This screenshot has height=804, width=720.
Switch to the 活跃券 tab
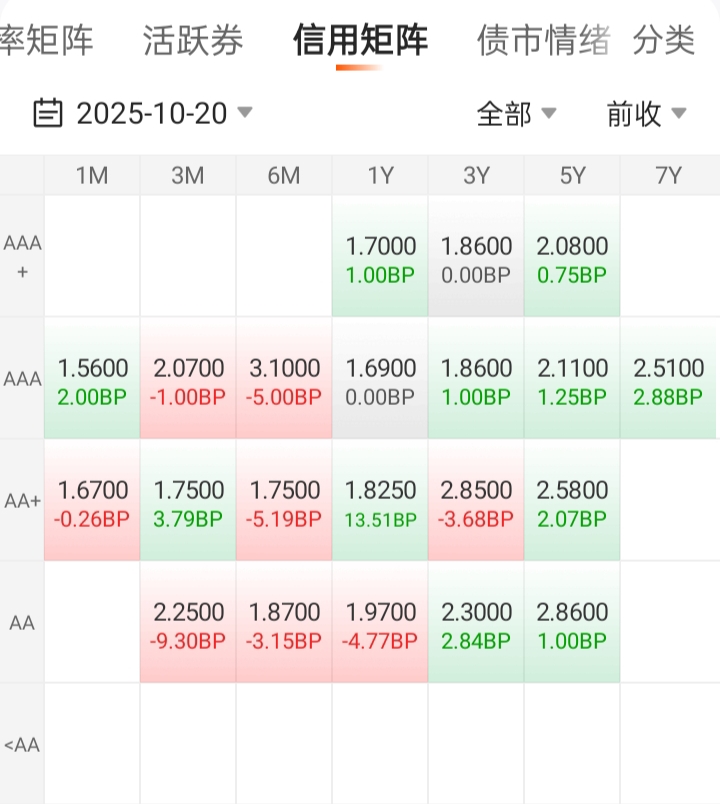tap(193, 41)
